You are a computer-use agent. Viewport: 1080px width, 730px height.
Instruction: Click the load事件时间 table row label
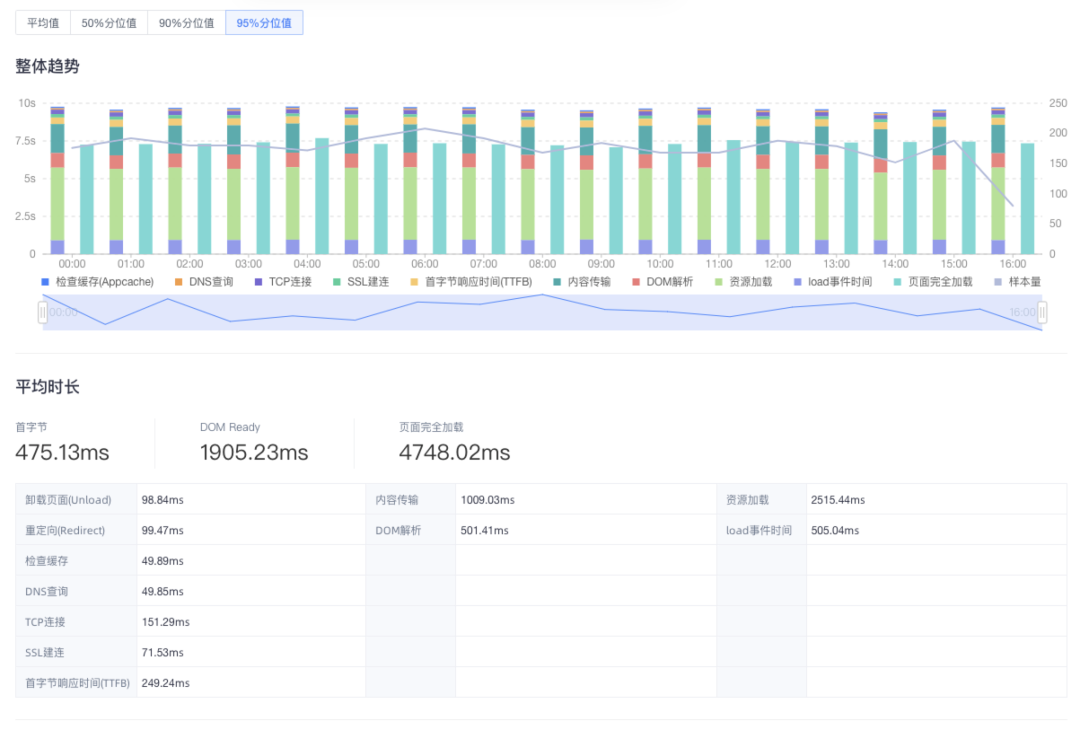[x=758, y=530]
